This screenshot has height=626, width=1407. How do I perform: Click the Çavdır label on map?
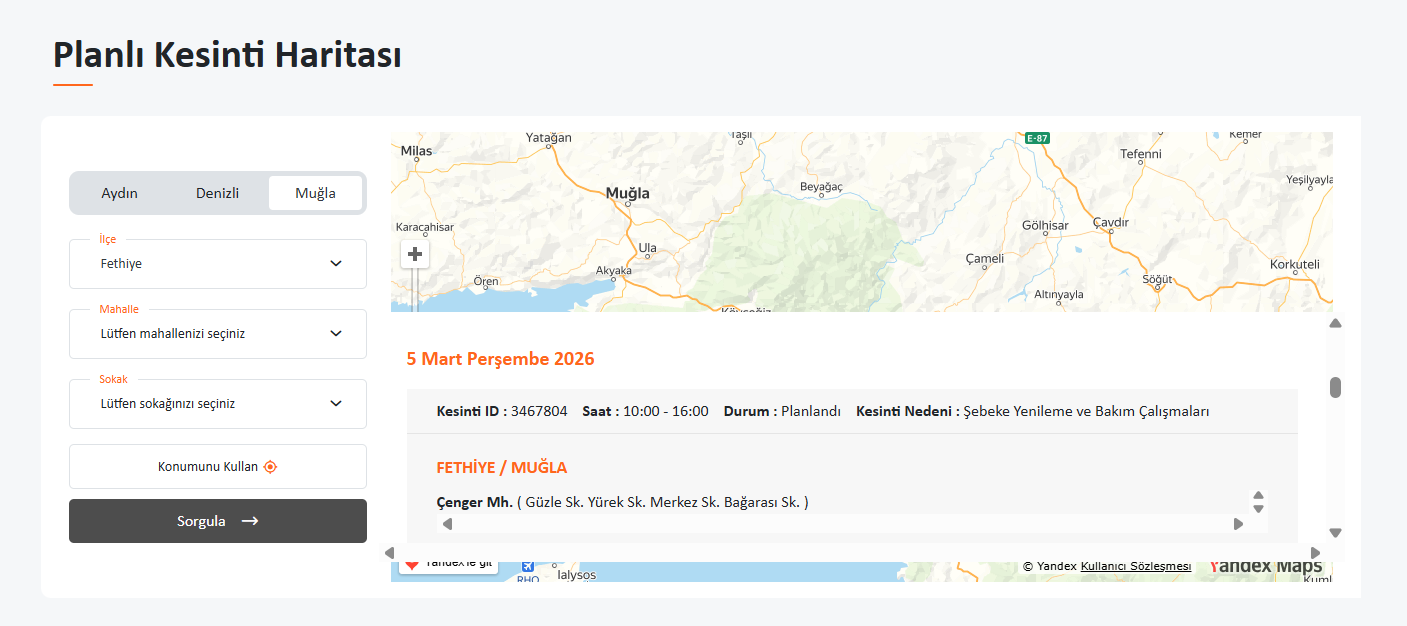tap(1111, 222)
